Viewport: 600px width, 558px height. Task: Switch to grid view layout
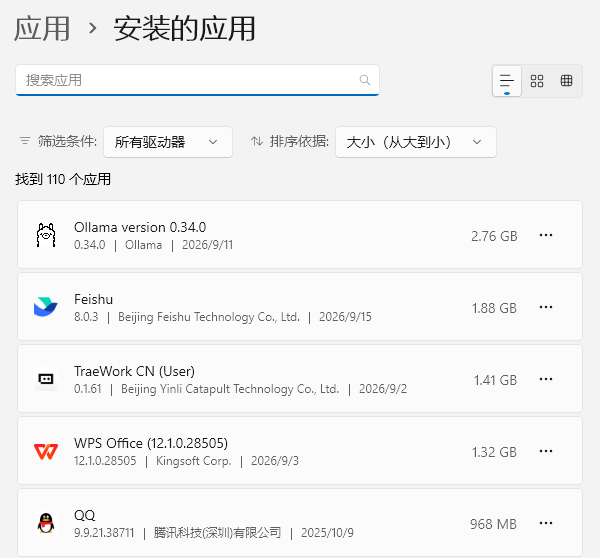pos(537,81)
